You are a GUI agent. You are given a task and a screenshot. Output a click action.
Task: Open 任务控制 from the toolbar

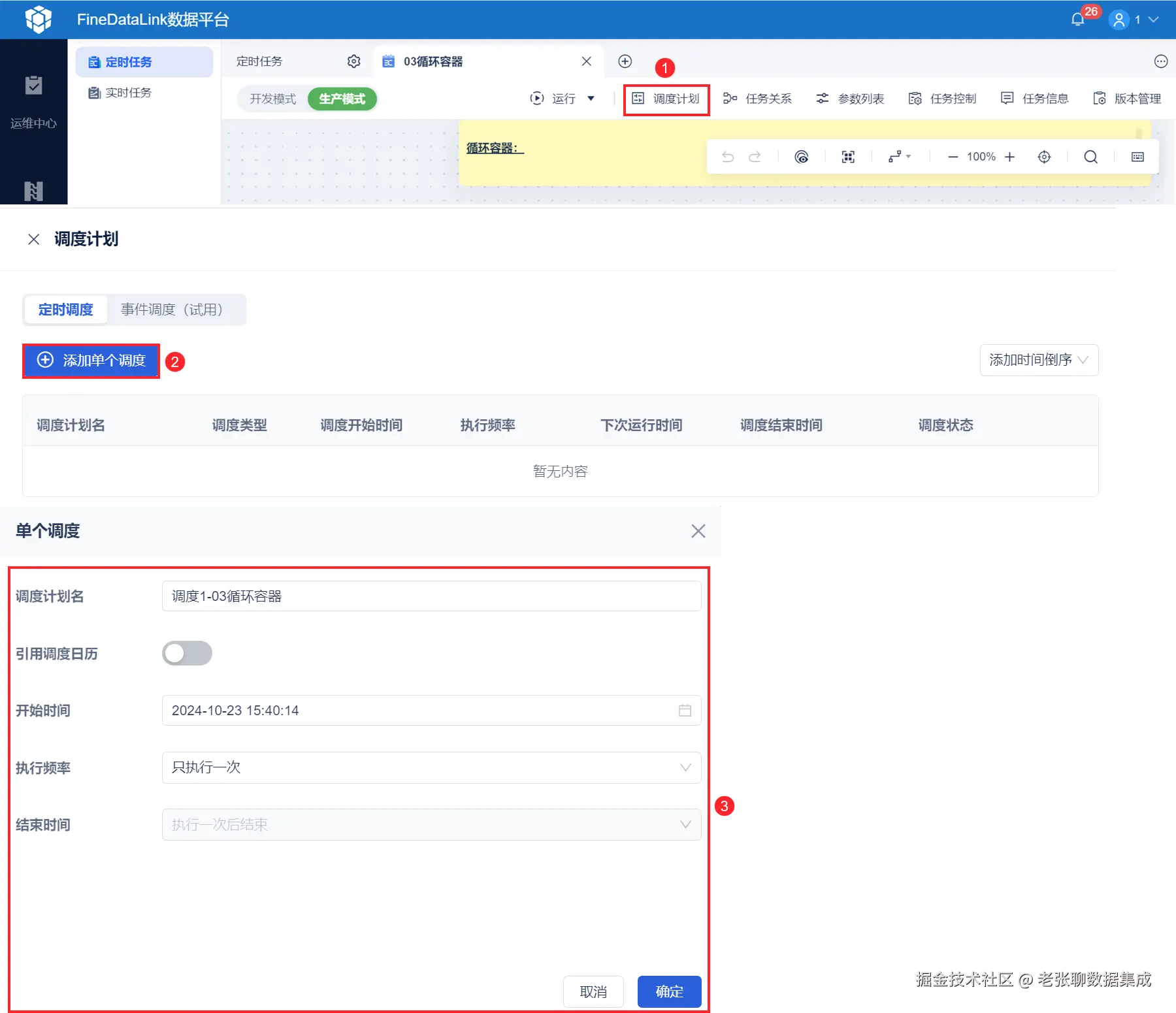click(x=942, y=99)
